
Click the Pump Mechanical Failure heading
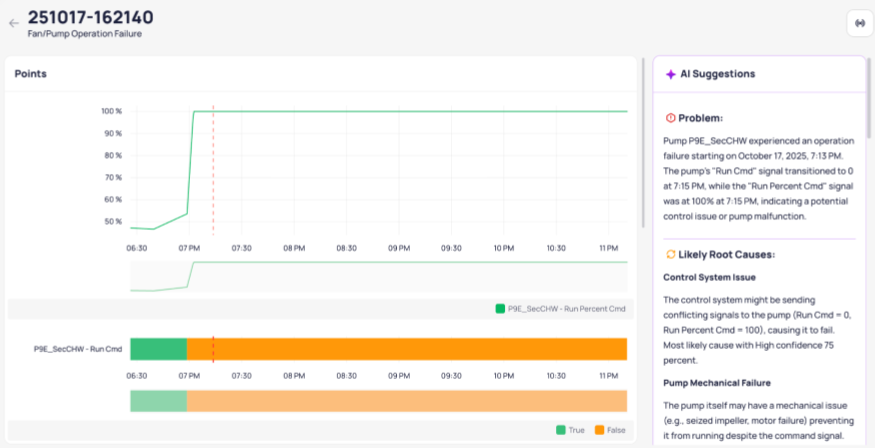coord(714,383)
